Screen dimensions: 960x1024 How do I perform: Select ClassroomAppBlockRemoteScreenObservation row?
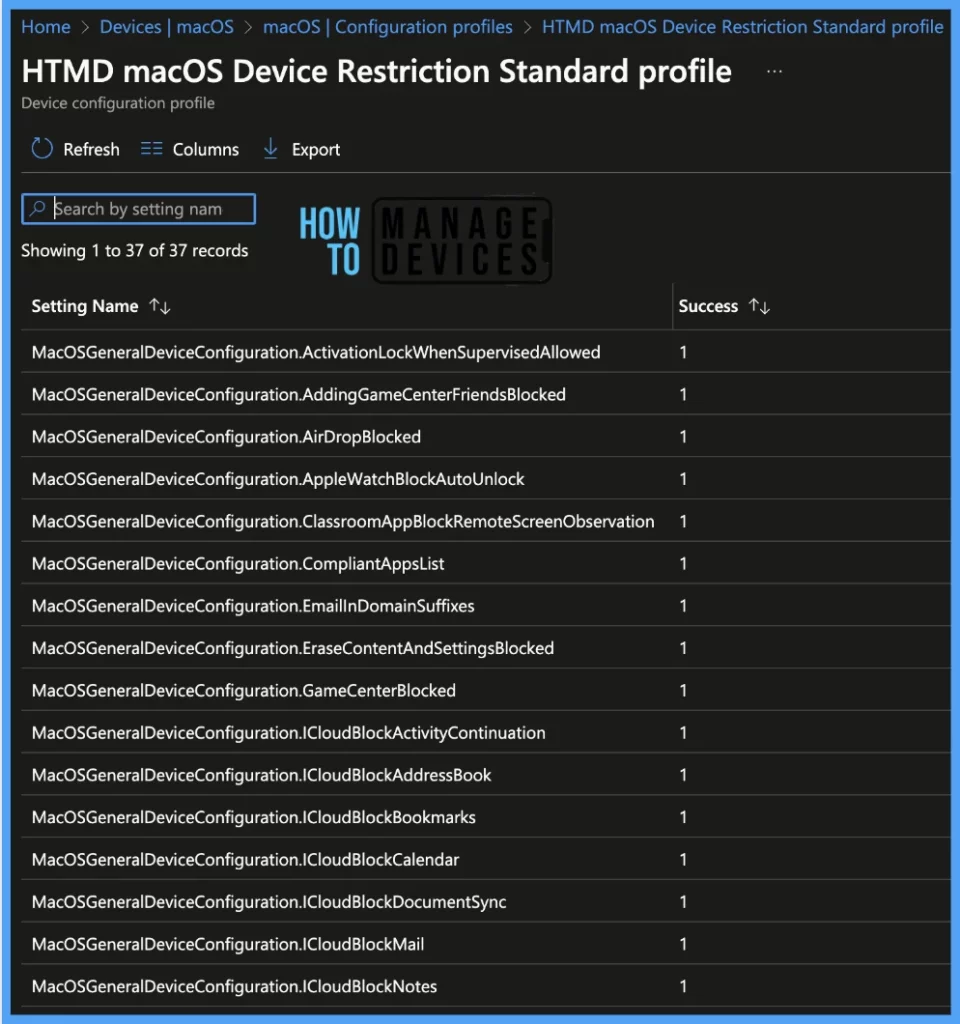[x=485, y=521]
